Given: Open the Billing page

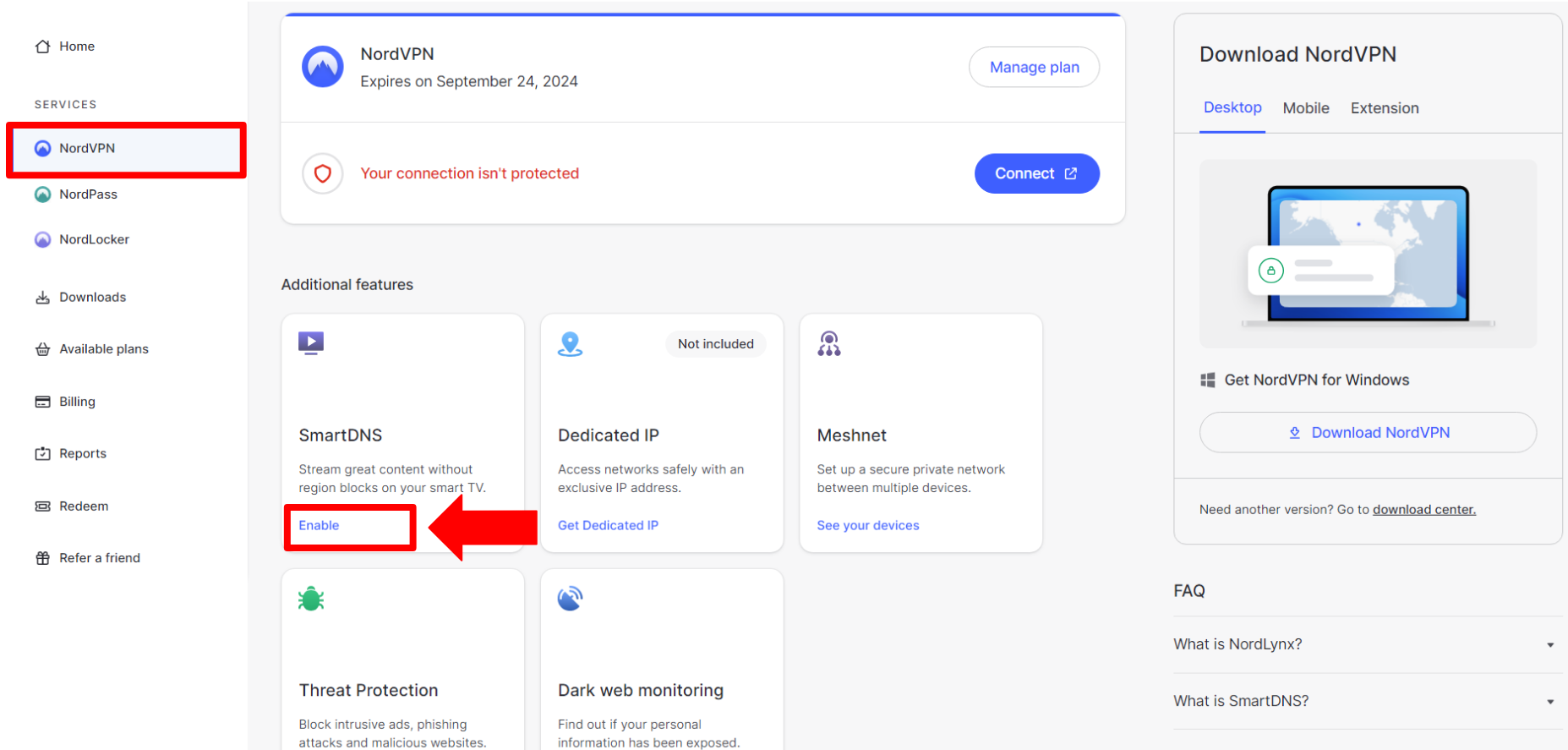Looking at the screenshot, I should pyautogui.click(x=77, y=402).
